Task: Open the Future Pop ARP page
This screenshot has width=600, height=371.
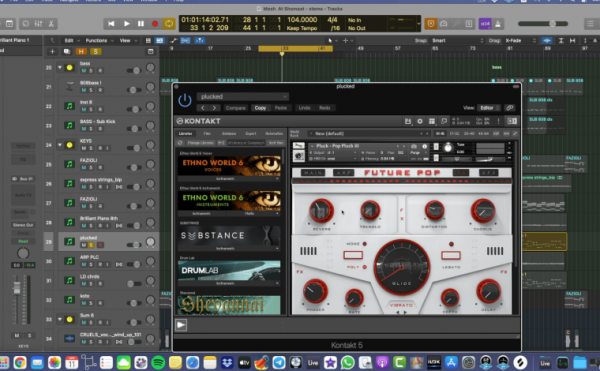Action: click(343, 173)
